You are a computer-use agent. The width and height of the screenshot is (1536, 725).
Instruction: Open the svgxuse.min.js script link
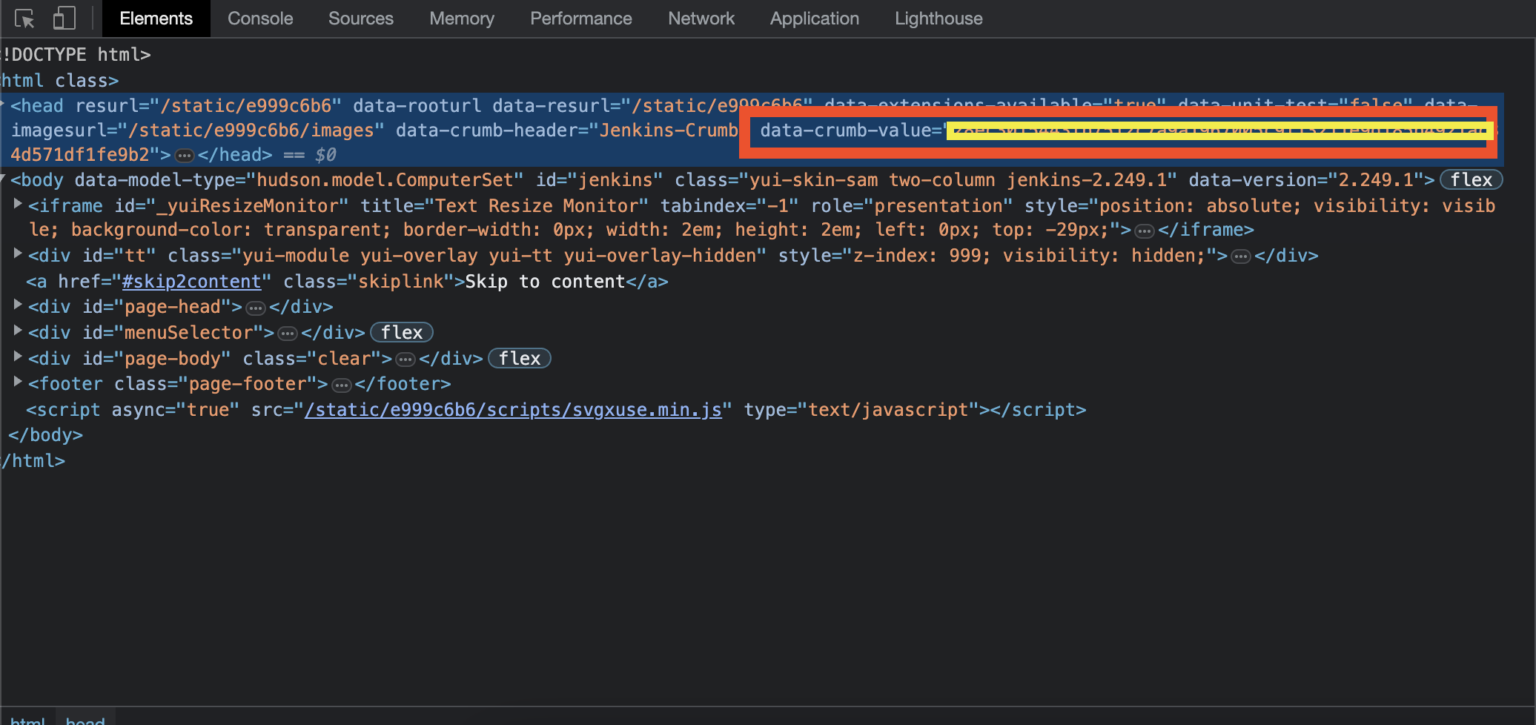click(513, 410)
